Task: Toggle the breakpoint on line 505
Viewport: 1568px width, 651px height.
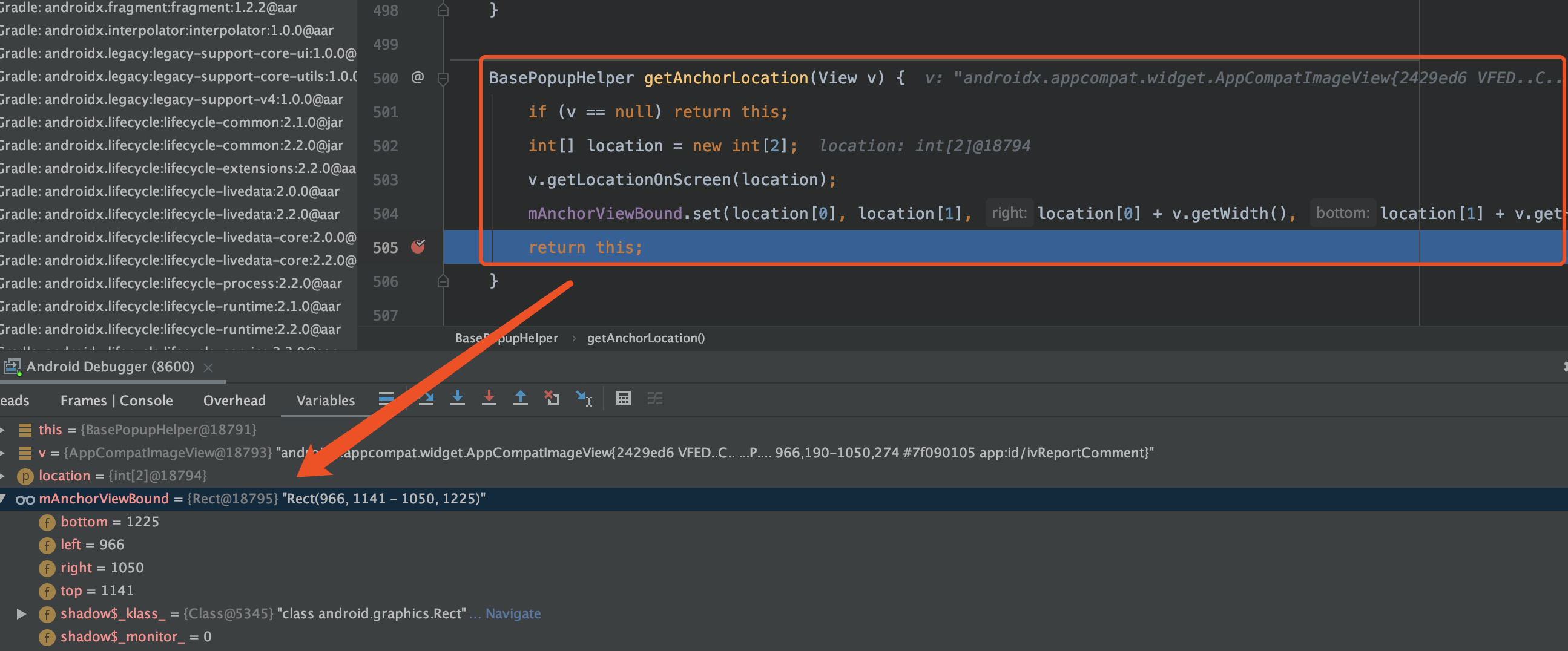Action: click(x=418, y=247)
